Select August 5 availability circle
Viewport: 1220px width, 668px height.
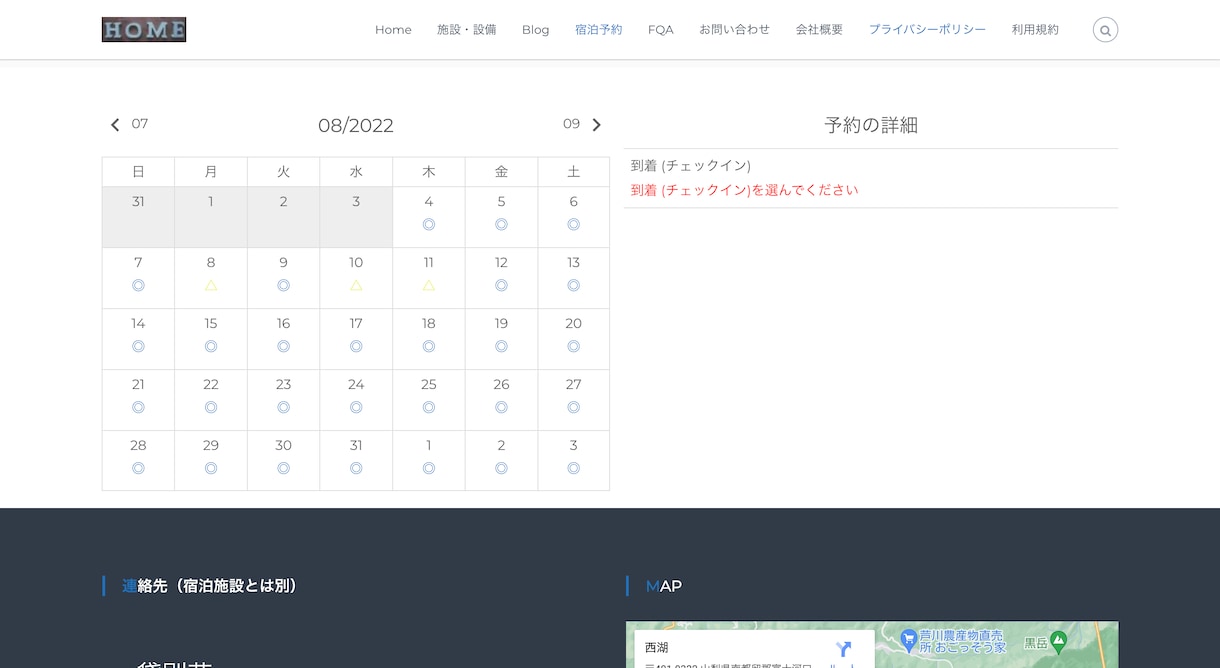point(501,225)
